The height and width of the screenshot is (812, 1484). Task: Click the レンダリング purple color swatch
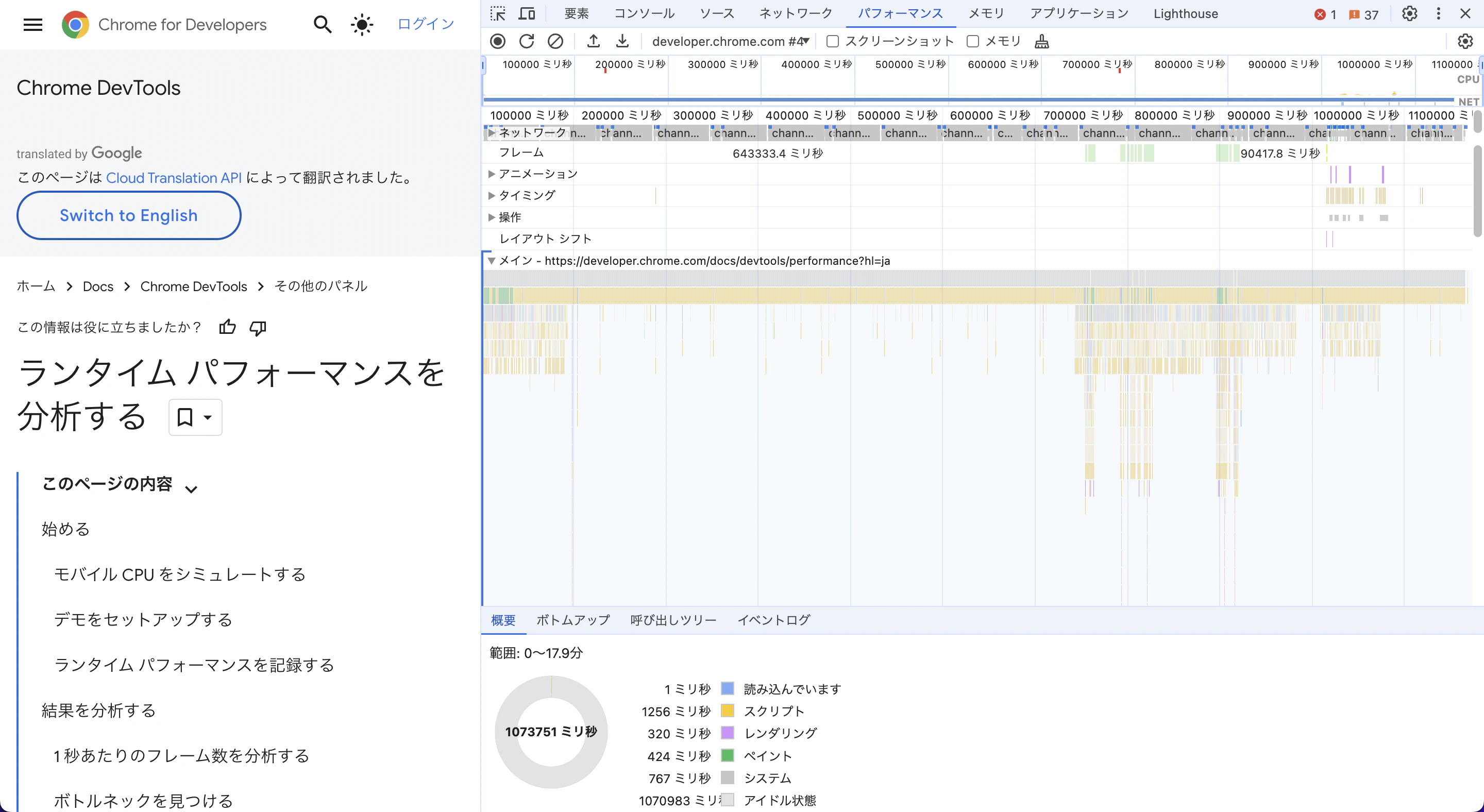pyautogui.click(x=727, y=733)
